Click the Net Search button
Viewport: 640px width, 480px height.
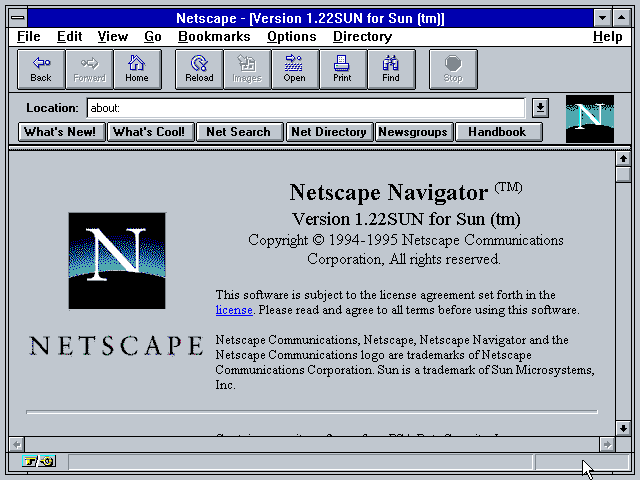239,132
